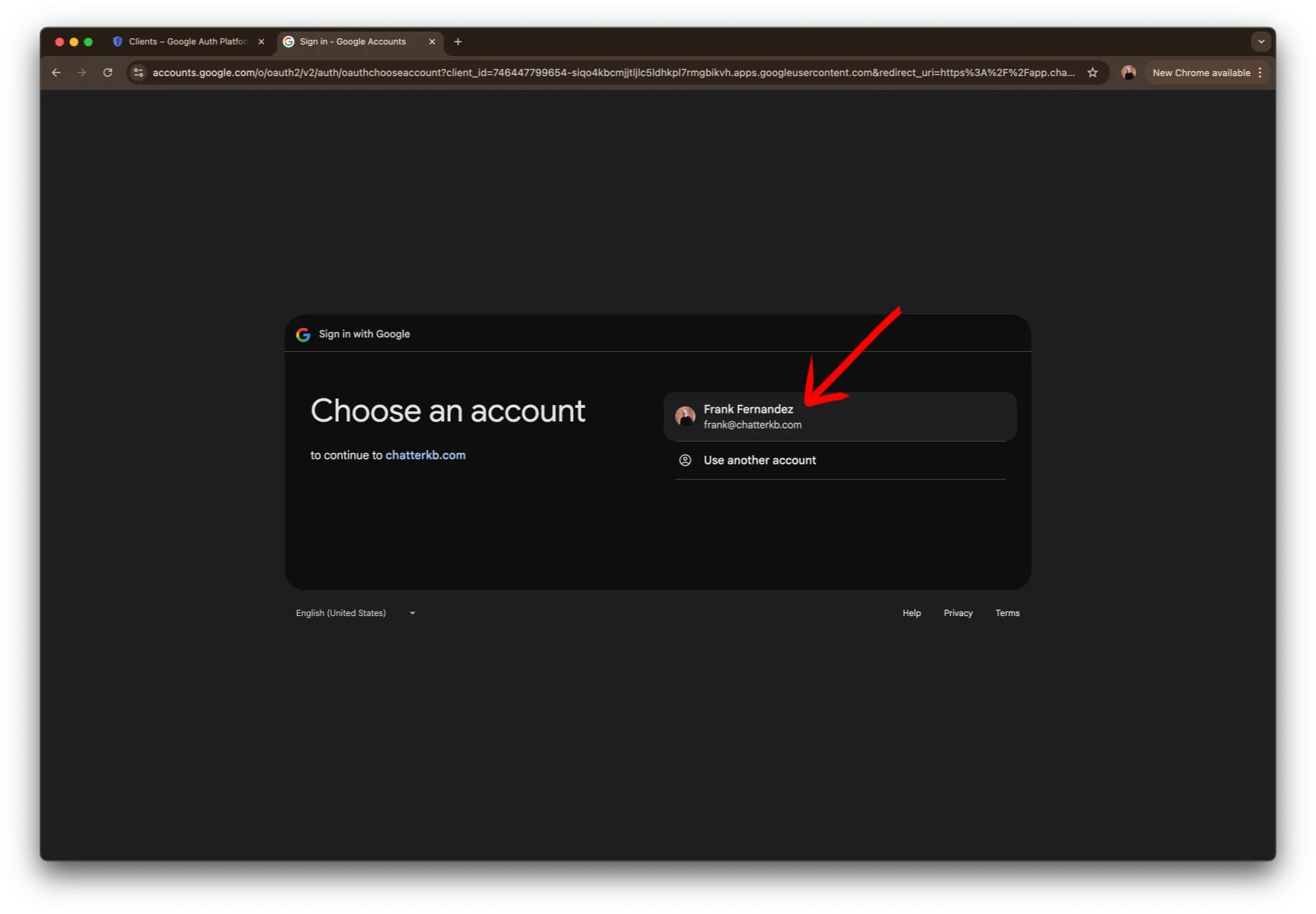Select Use another account
1316x914 pixels.
pyautogui.click(x=840, y=460)
